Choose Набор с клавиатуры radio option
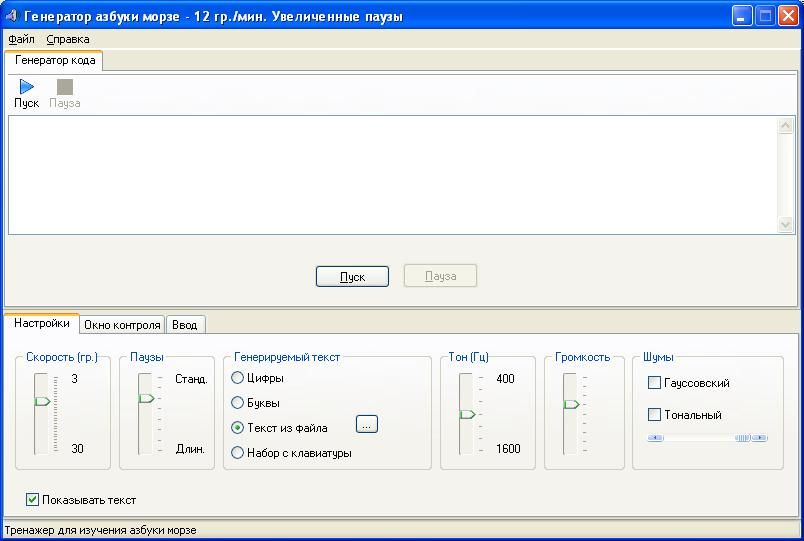Screen dimensions: 804x541 [238, 453]
